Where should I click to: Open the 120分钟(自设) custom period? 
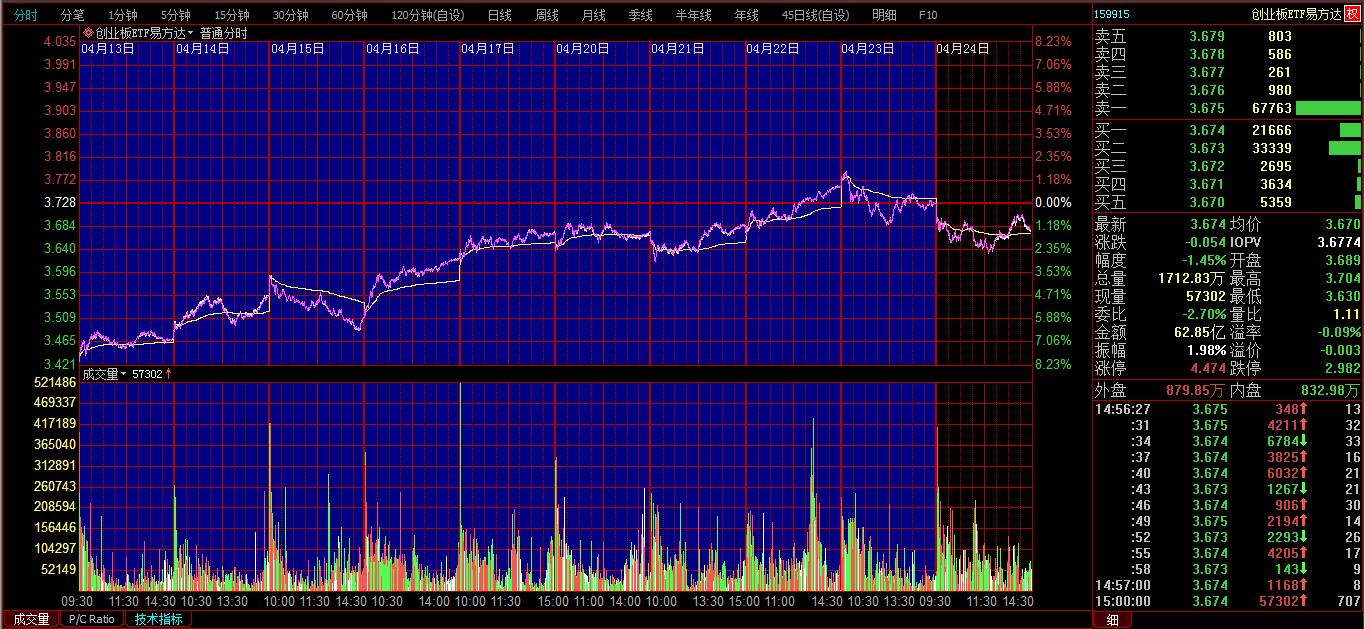click(428, 15)
